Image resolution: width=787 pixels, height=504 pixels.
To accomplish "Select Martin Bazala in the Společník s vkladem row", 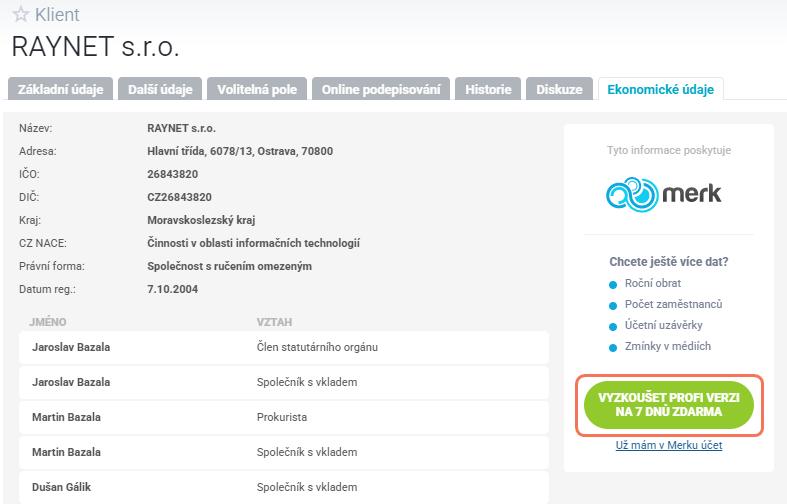I will (66, 452).
